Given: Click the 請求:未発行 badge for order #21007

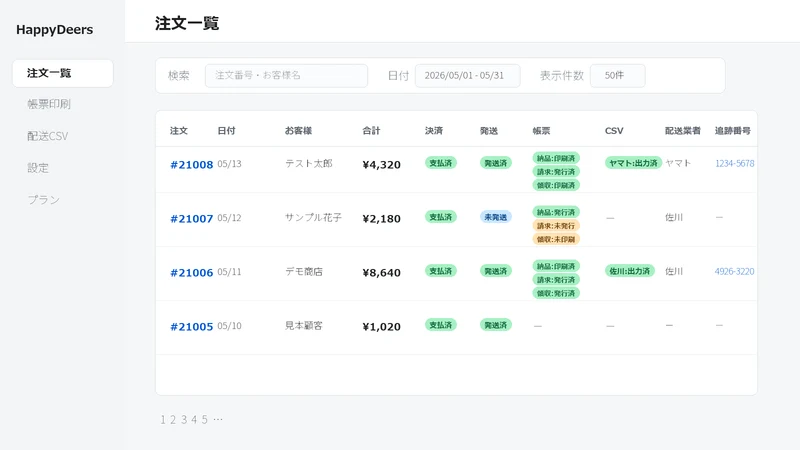Looking at the screenshot, I should tap(556, 226).
